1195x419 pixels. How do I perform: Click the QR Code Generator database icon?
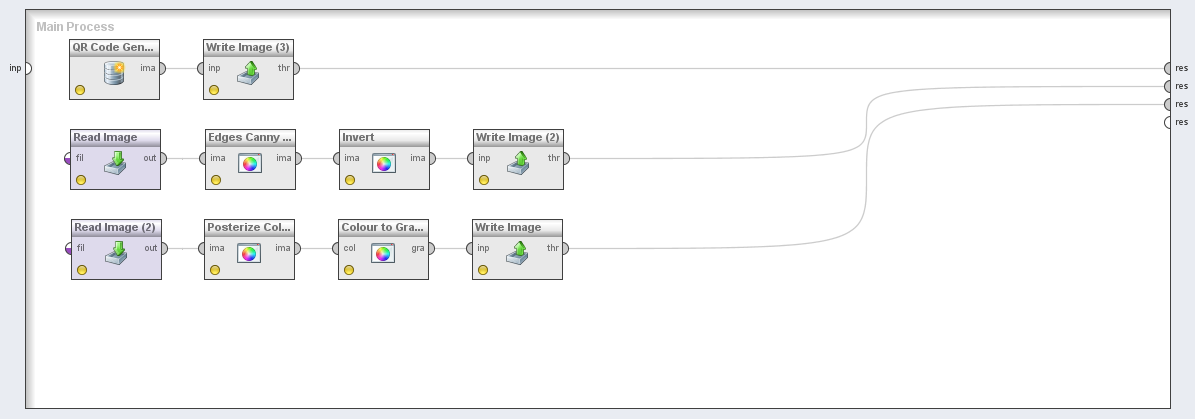114,73
